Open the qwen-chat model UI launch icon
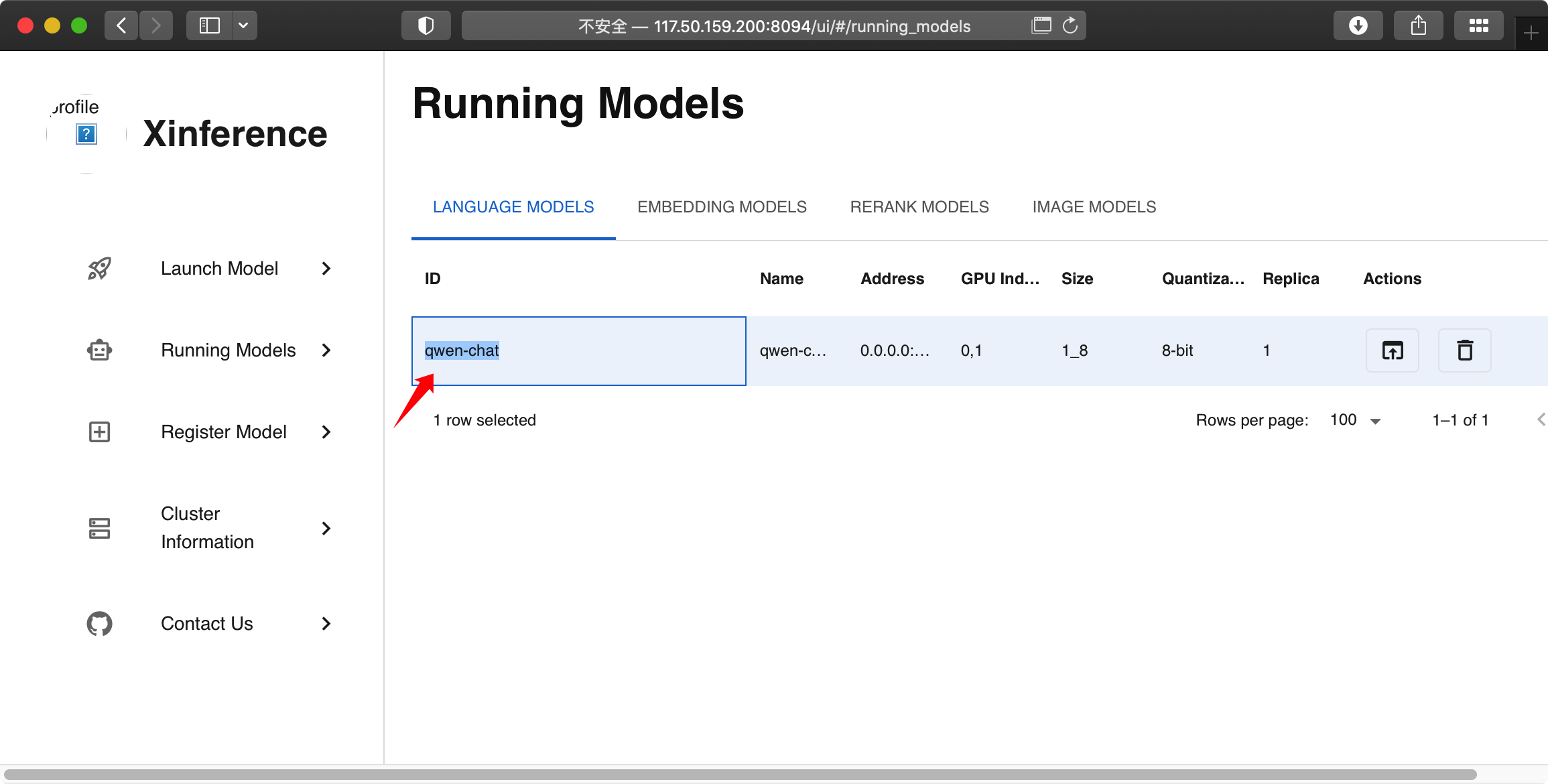This screenshot has height=784, width=1548. pyautogui.click(x=1392, y=350)
